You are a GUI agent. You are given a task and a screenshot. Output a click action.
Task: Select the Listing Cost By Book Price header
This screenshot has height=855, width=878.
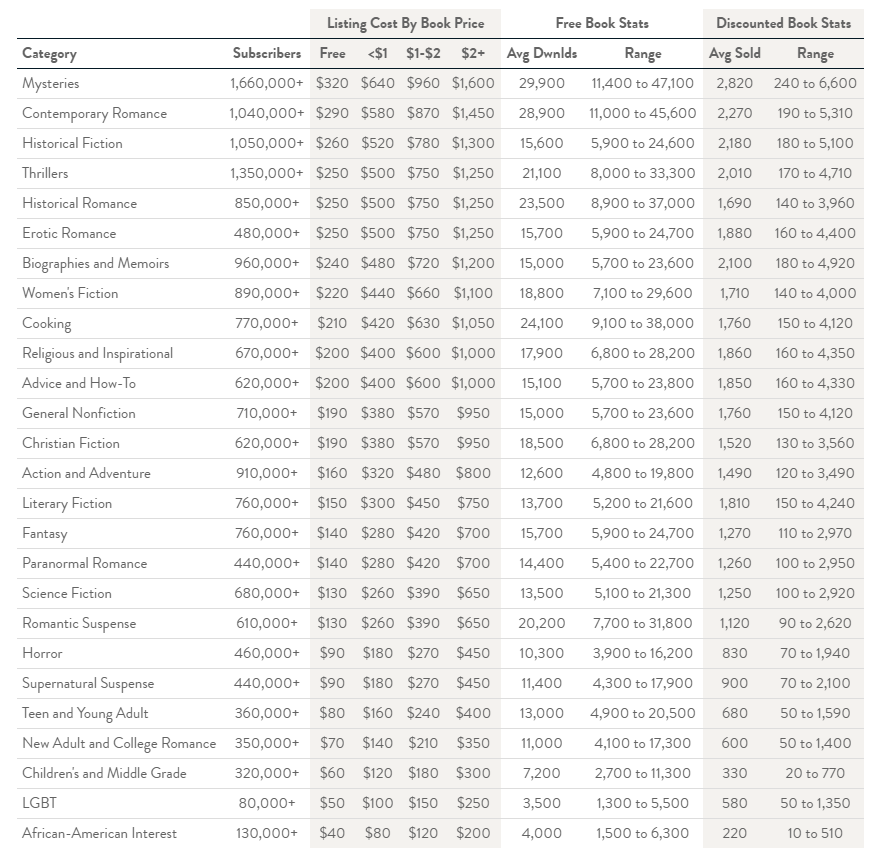[405, 24]
